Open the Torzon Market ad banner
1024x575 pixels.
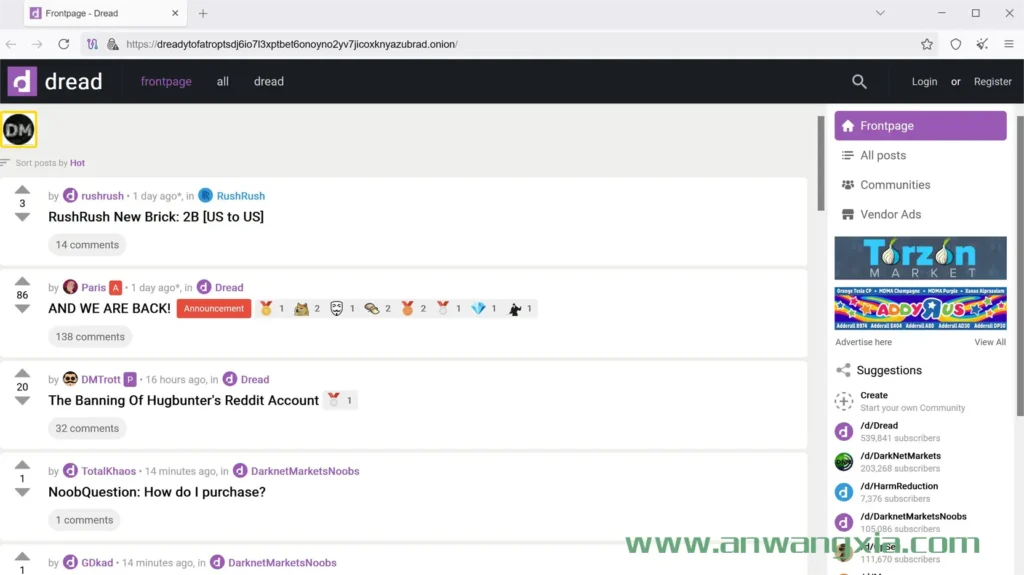[x=920, y=258]
